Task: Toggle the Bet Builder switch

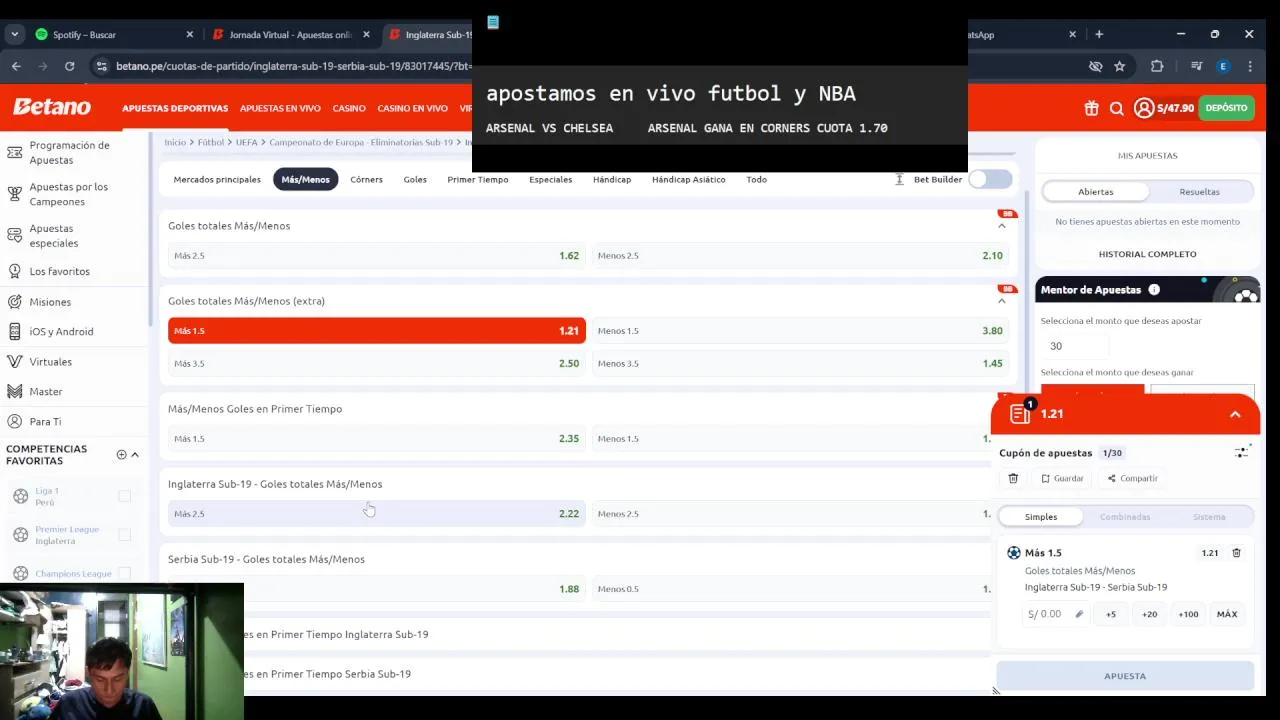Action: [990, 179]
